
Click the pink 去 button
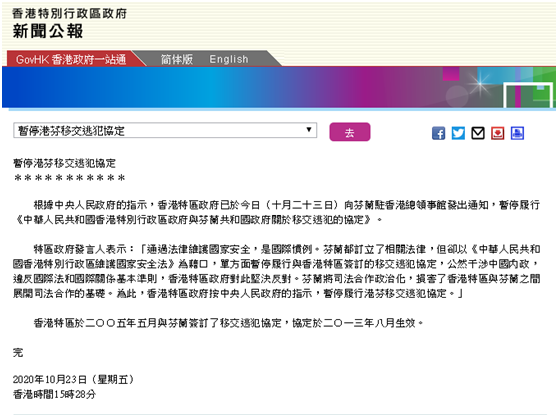(x=350, y=132)
